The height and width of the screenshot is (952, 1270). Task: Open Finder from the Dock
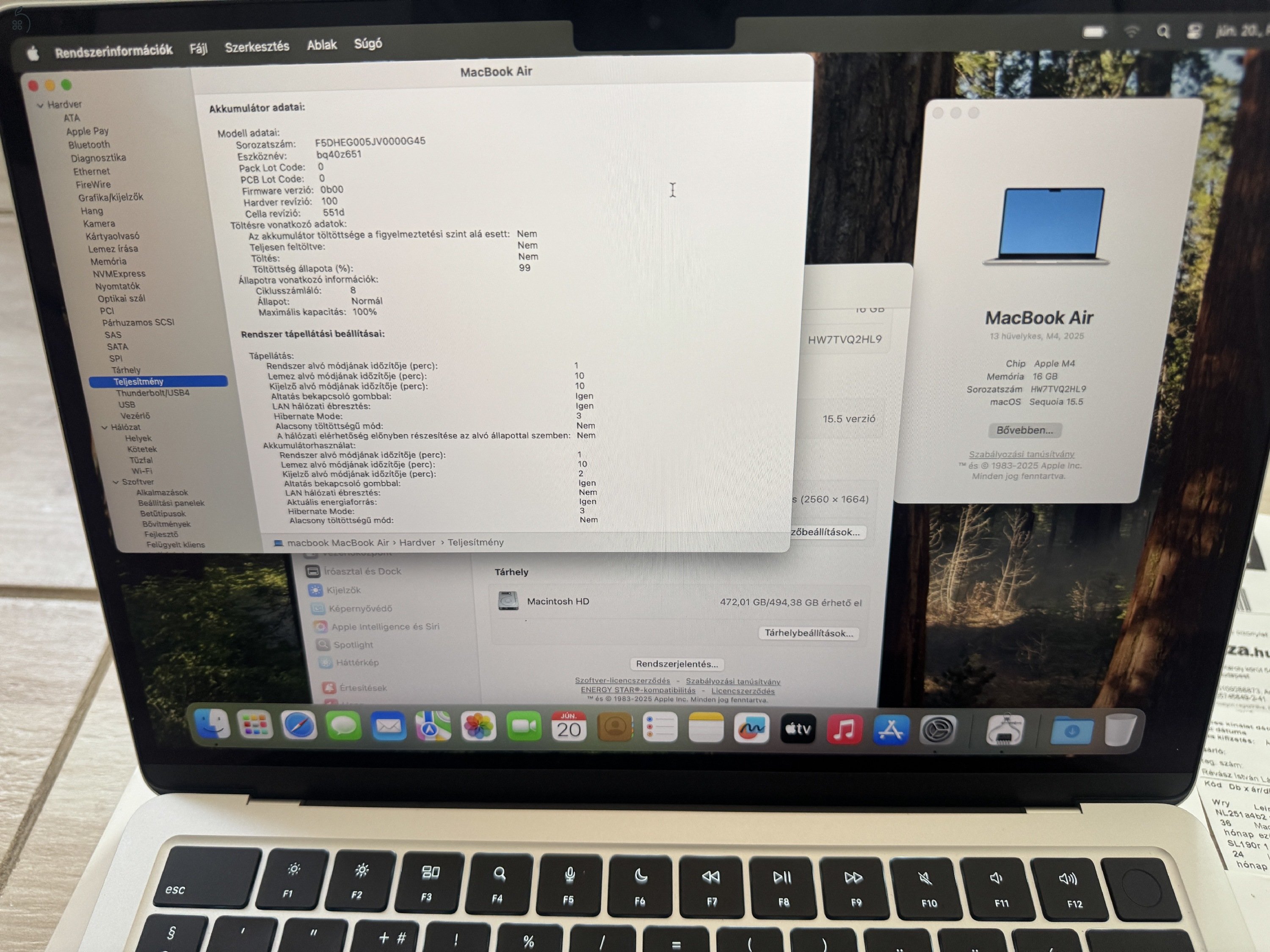[x=213, y=724]
